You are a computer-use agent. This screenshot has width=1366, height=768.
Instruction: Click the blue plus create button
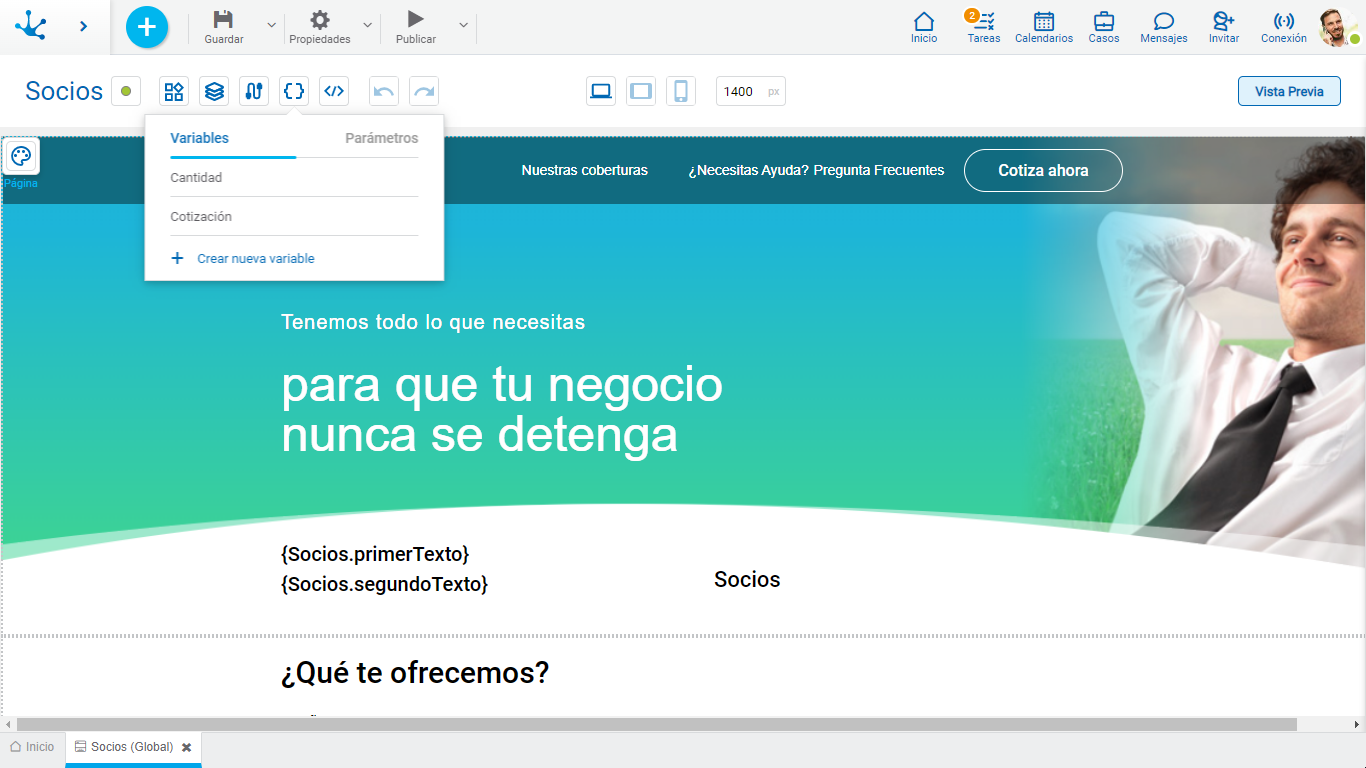(x=147, y=26)
